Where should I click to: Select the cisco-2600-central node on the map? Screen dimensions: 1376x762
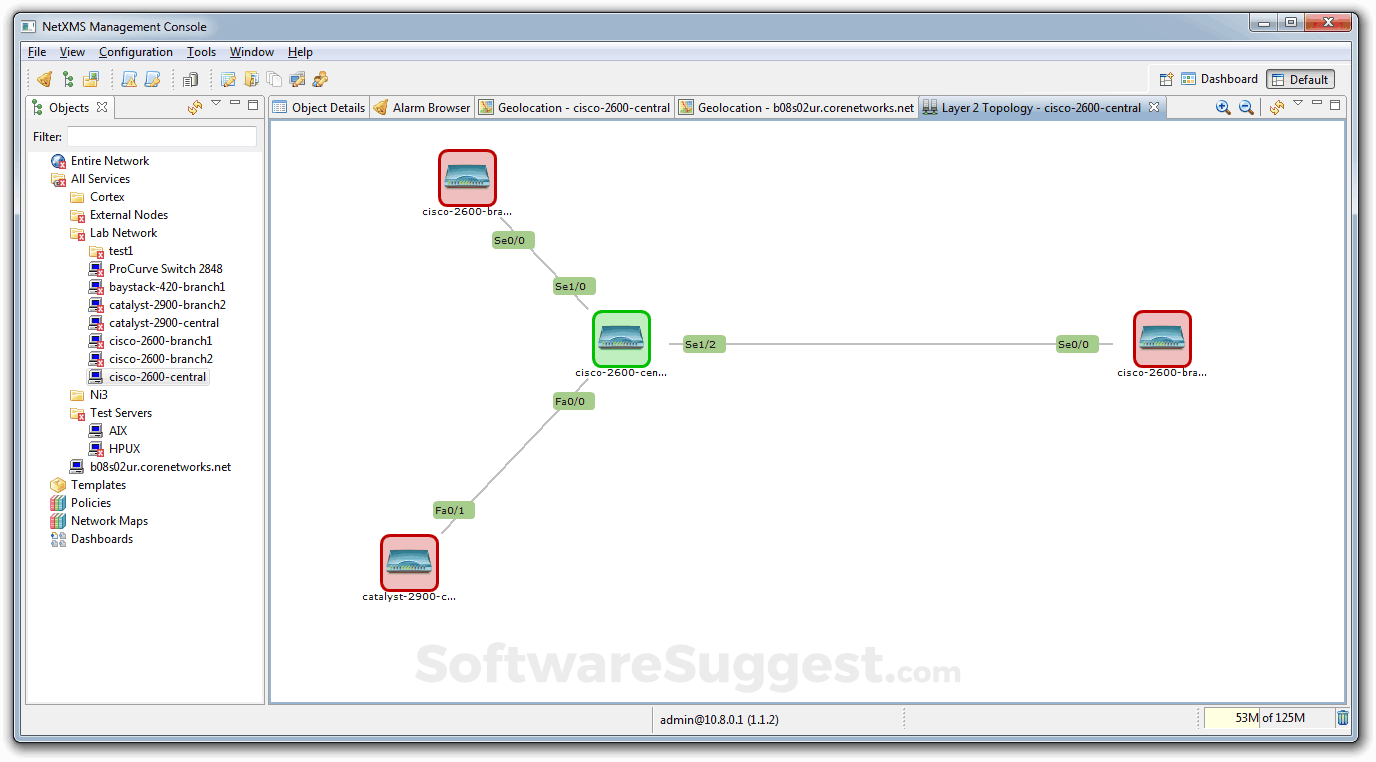pyautogui.click(x=621, y=338)
